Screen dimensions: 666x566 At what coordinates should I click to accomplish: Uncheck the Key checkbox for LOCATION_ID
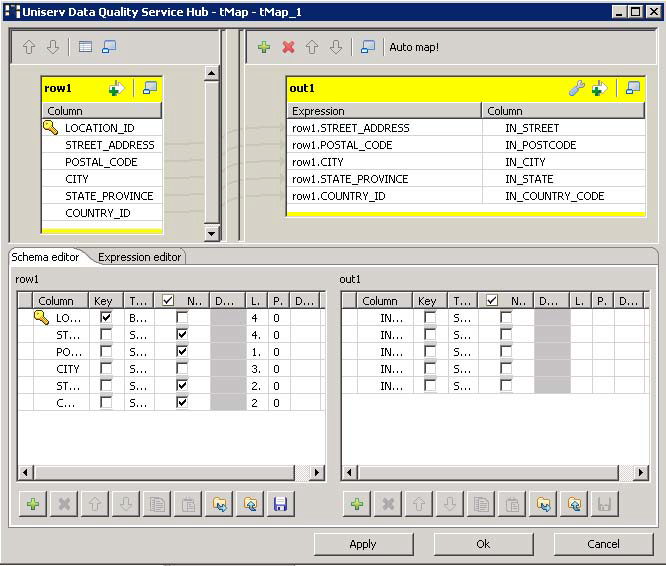(106, 317)
